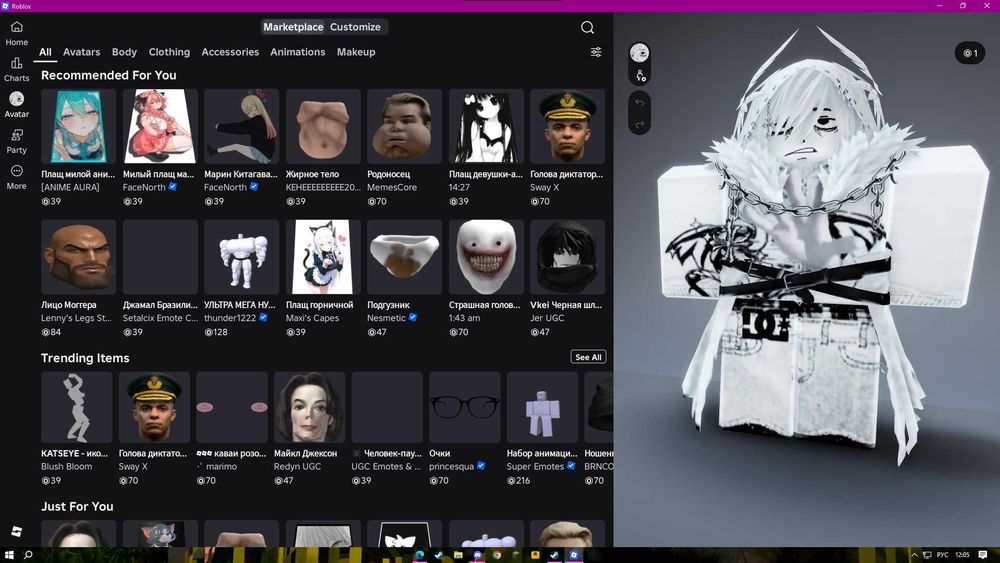Open creator MemesCore link
Viewport: 1000px width, 563px height.
tap(392, 187)
